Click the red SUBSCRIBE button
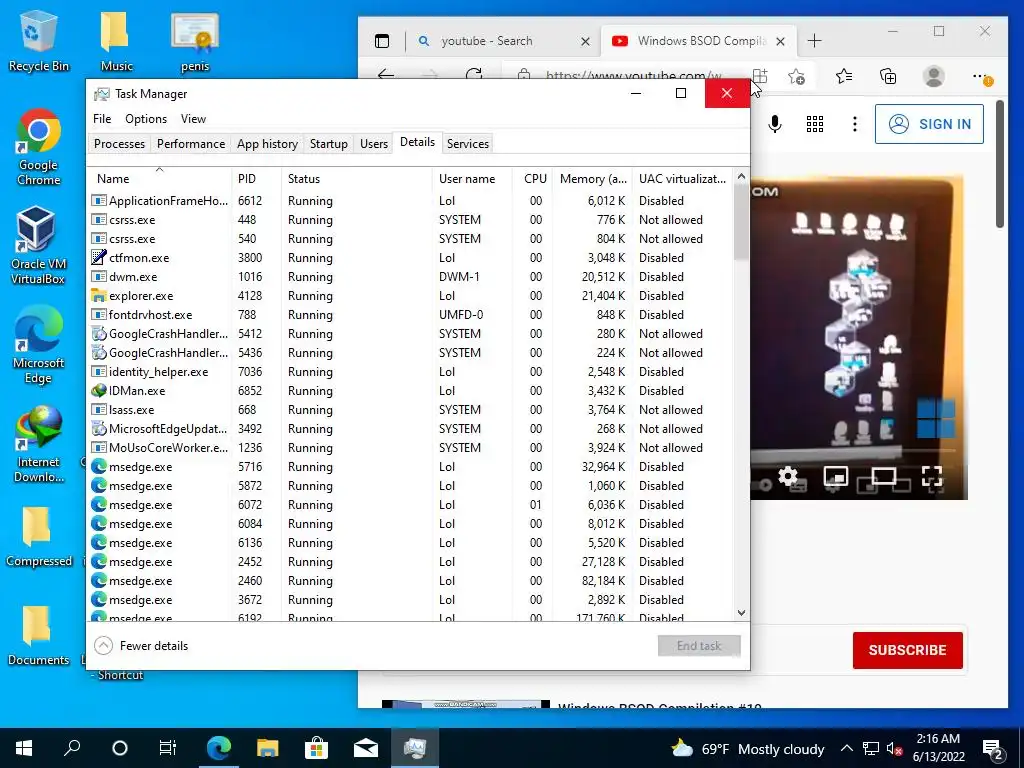The image size is (1024, 768). pos(907,650)
